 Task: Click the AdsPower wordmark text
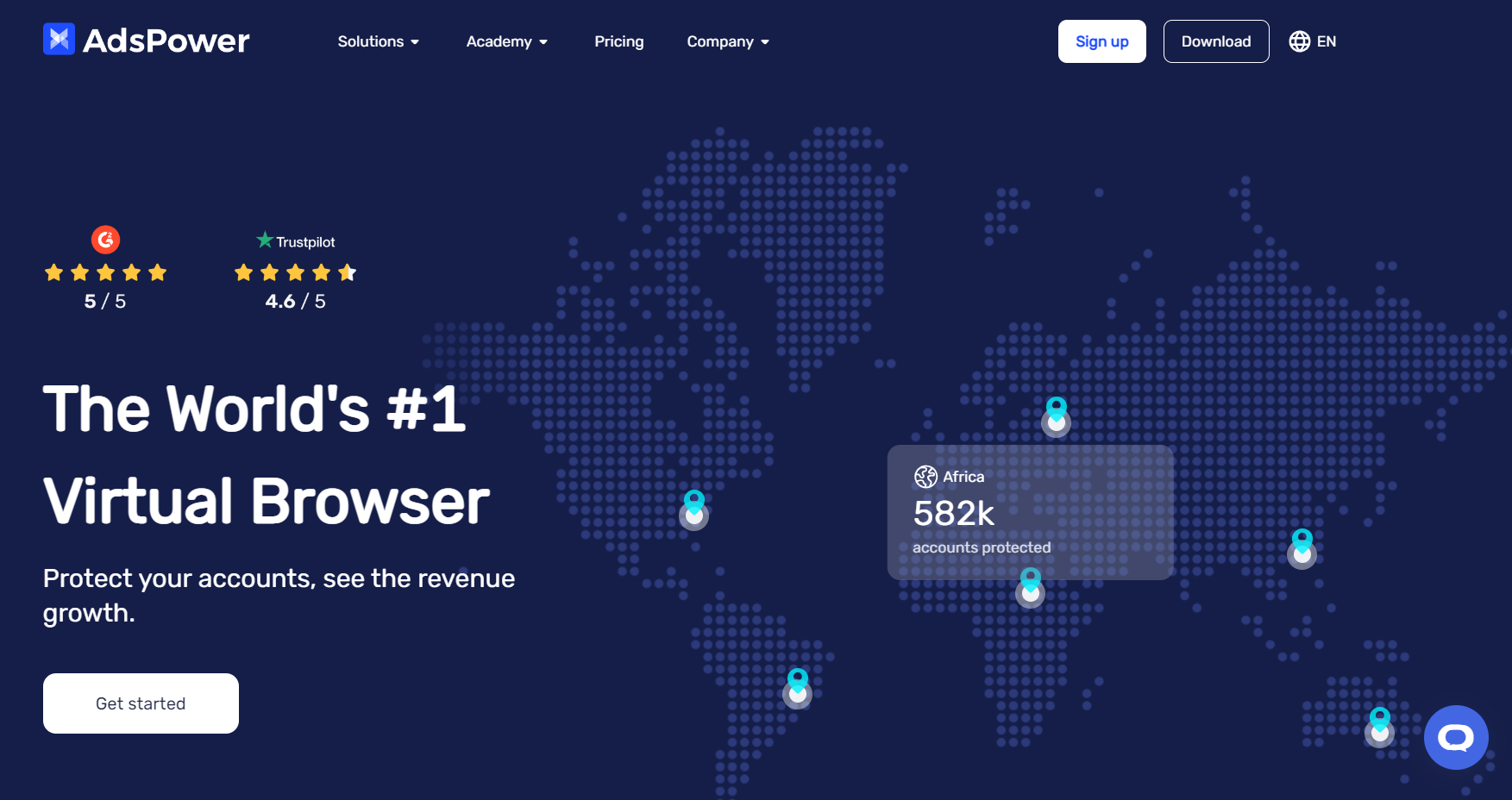[x=166, y=41]
